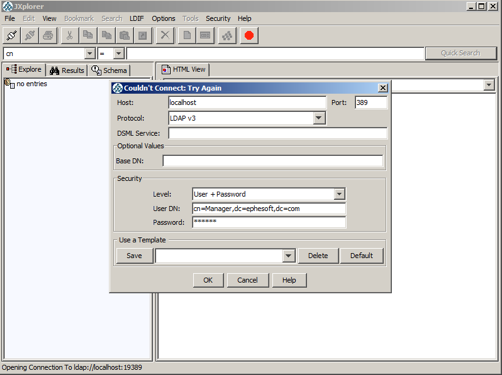Click the red Stop button icon
Screen dimensions: 502x375
pos(249,35)
